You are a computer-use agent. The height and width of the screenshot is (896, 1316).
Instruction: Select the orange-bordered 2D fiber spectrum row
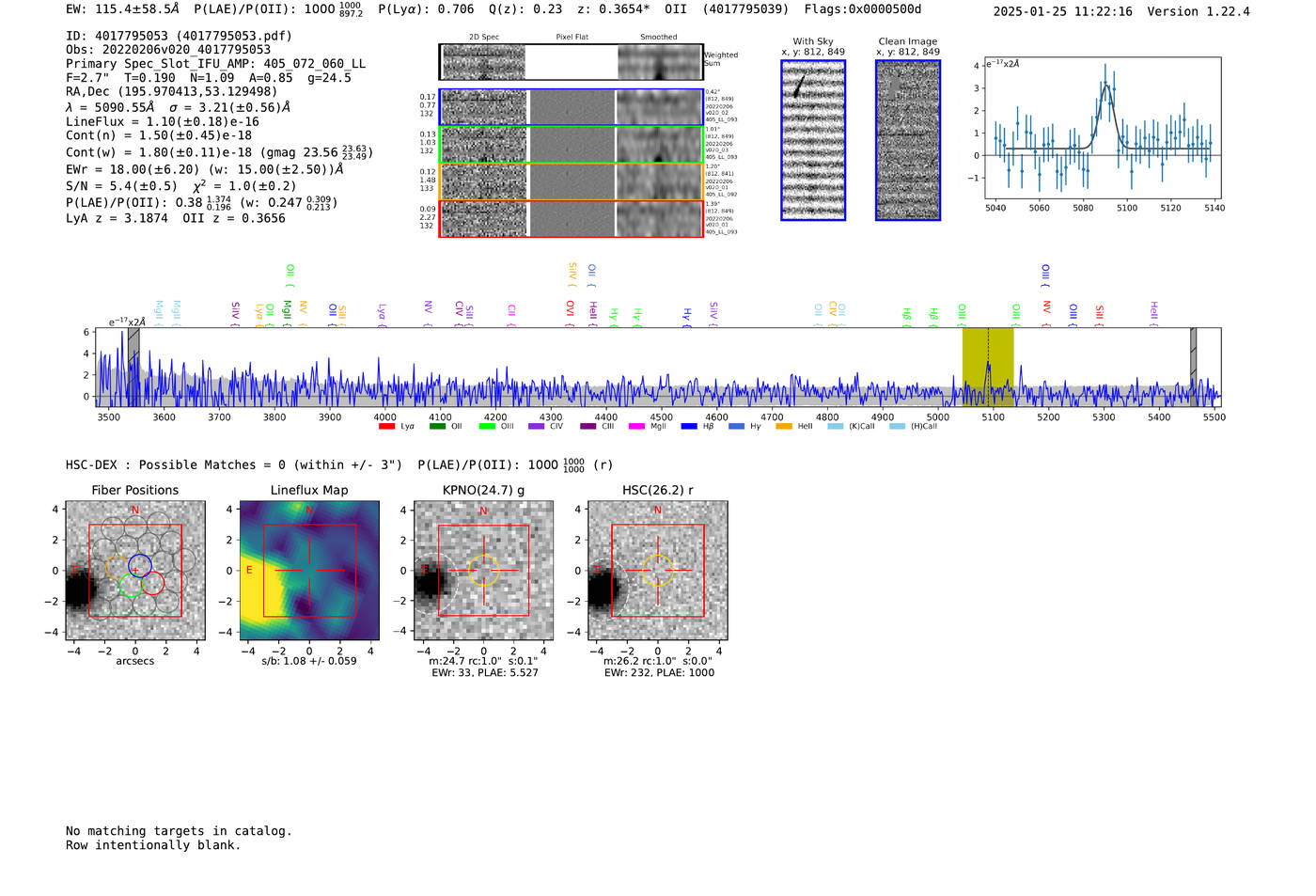[x=572, y=181]
